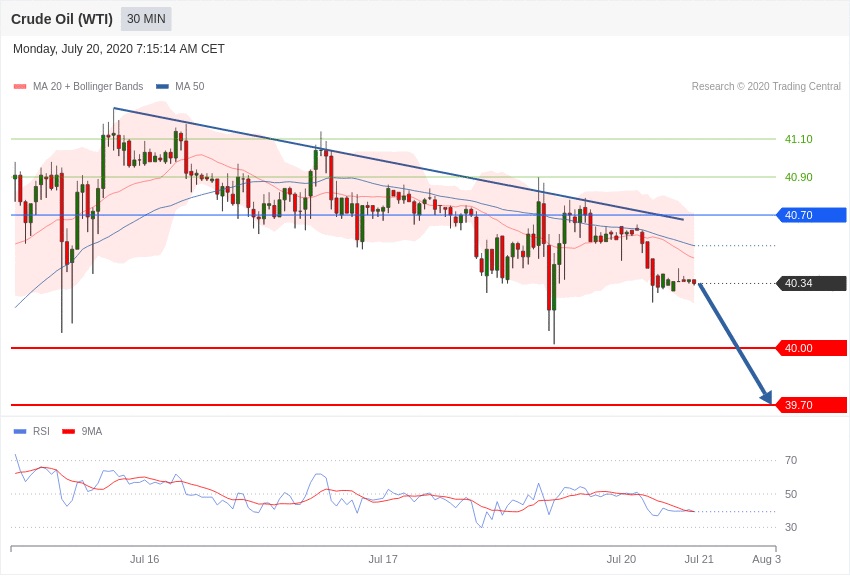Select the red 39.70 target price tag
The image size is (850, 576).
tap(811, 405)
